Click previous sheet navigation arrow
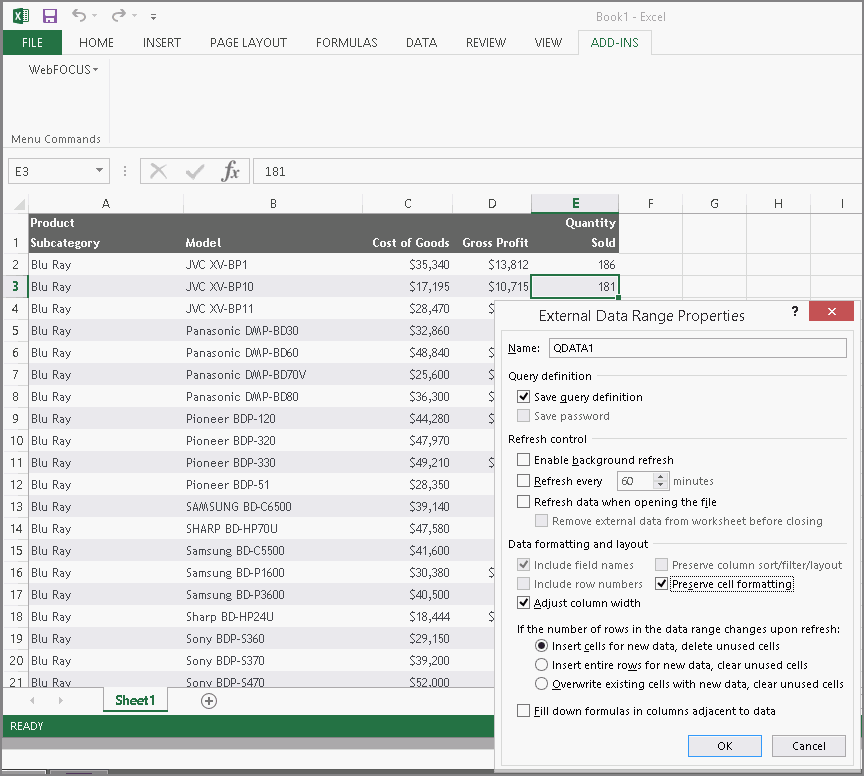Viewport: 864px width, 776px height. pos(33,700)
